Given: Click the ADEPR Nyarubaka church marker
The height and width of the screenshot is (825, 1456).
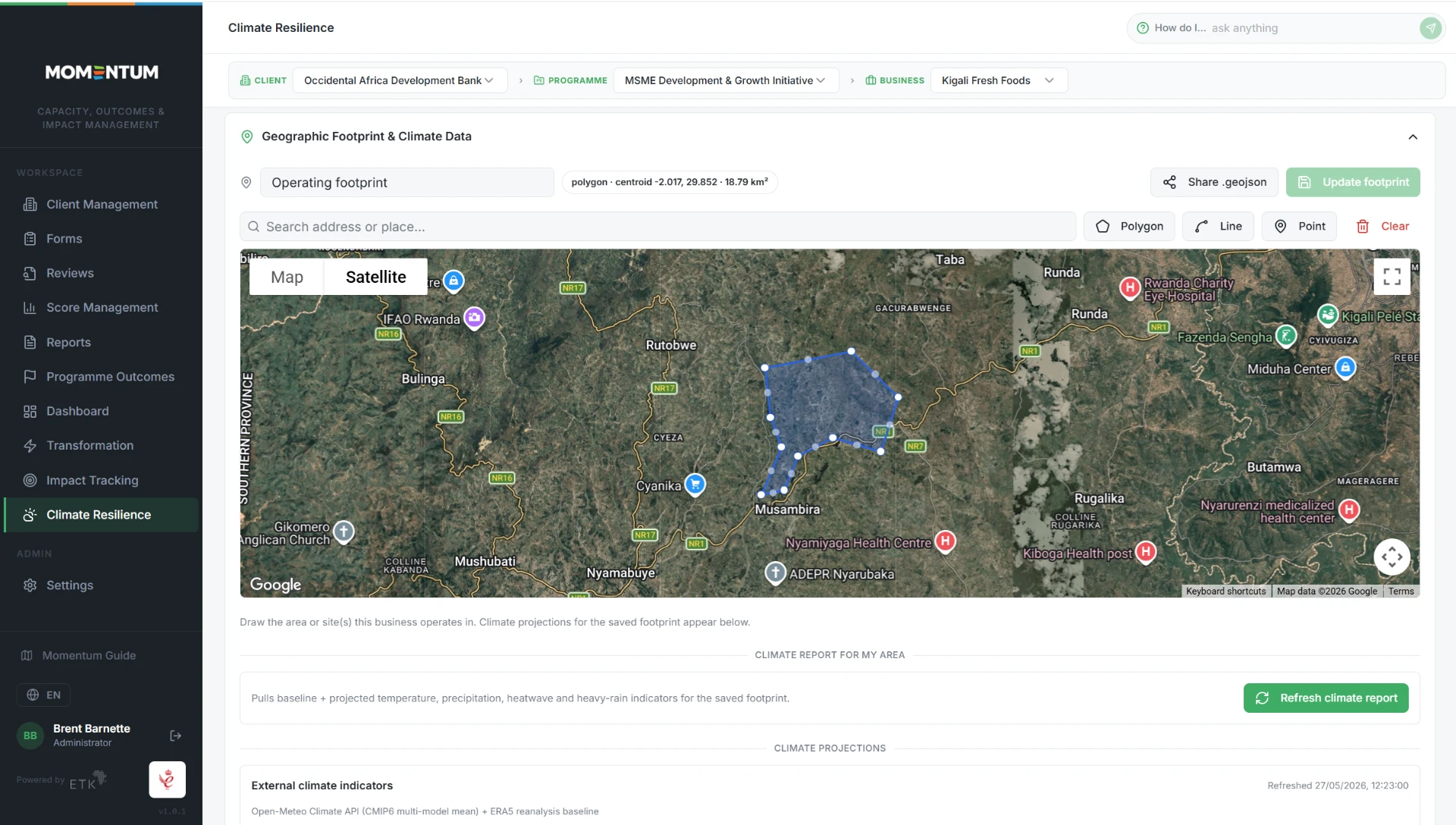Looking at the screenshot, I should point(775,572).
